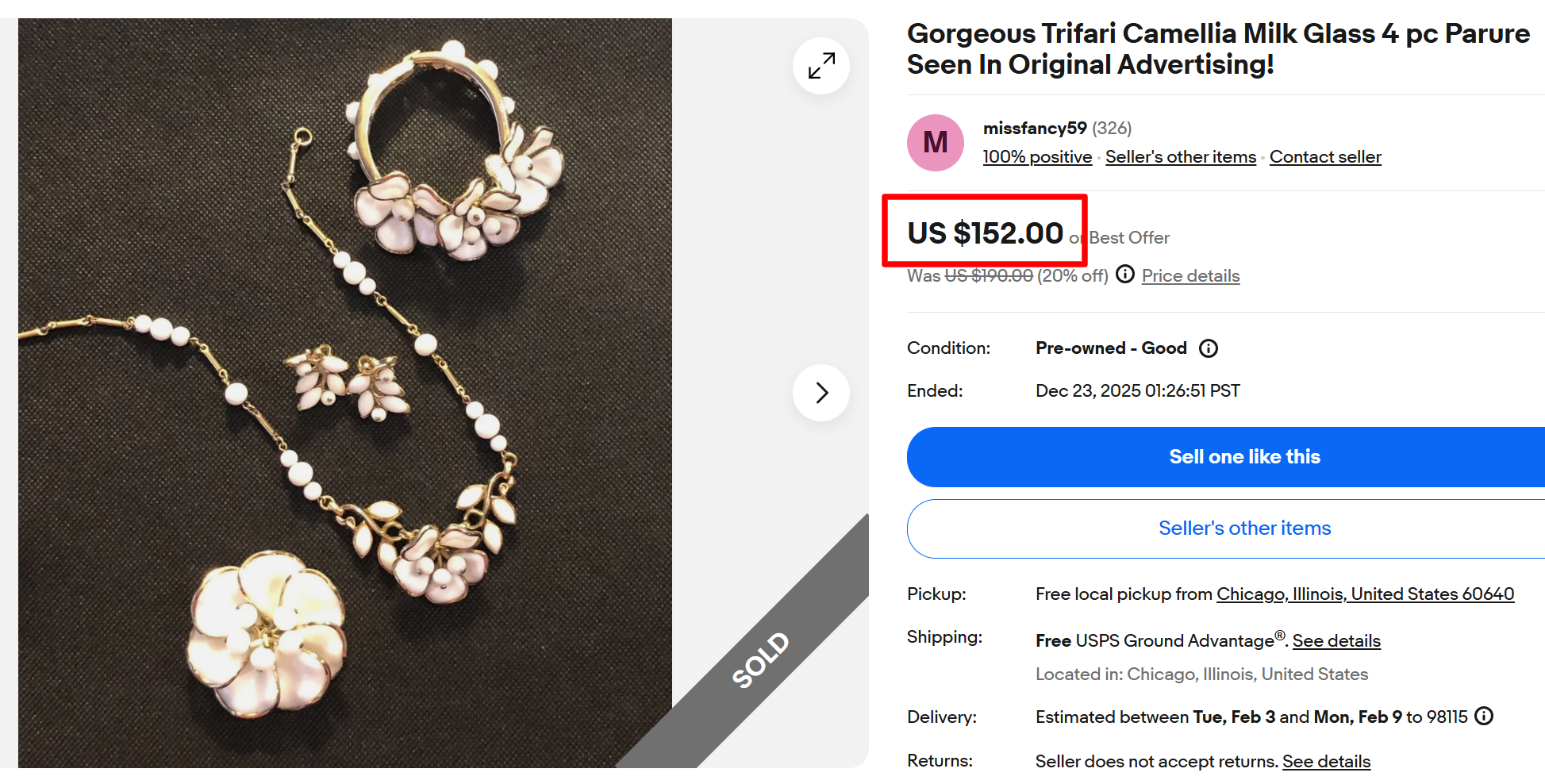This screenshot has height=784, width=1545.
Task: Click the Seller's other items outlined button
Action: [1243, 528]
